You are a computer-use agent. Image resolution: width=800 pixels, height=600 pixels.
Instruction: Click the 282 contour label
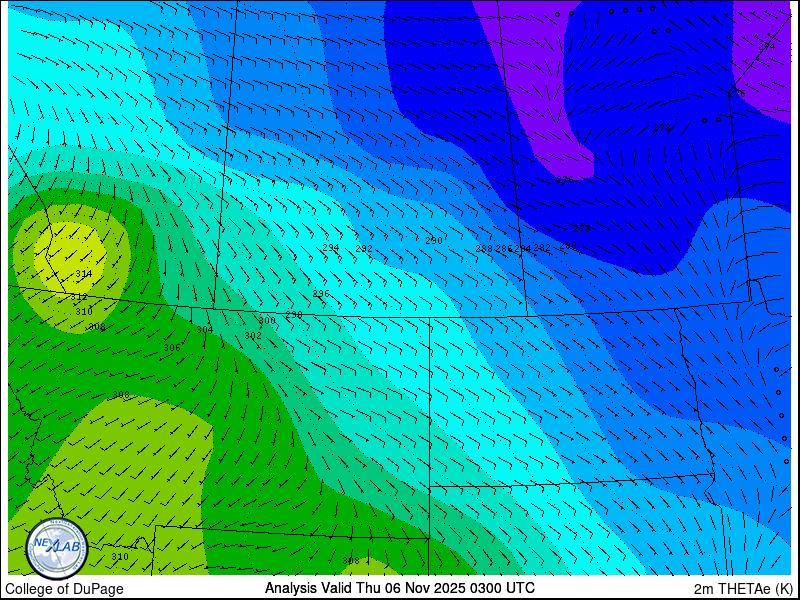click(x=542, y=247)
